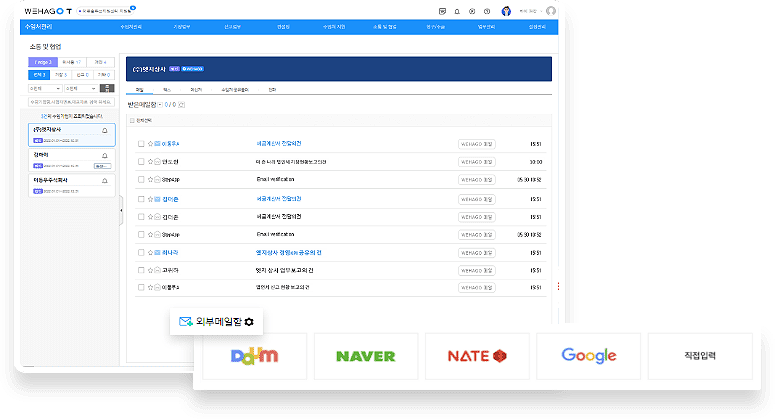
Task: Click the WEHAGO T logo
Action: (48, 11)
